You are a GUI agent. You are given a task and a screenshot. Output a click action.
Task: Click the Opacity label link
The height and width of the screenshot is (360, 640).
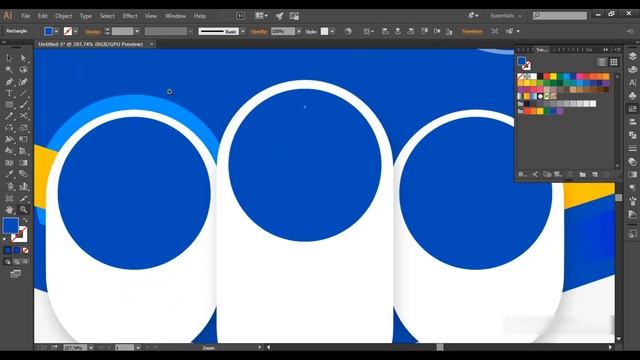(x=258, y=31)
